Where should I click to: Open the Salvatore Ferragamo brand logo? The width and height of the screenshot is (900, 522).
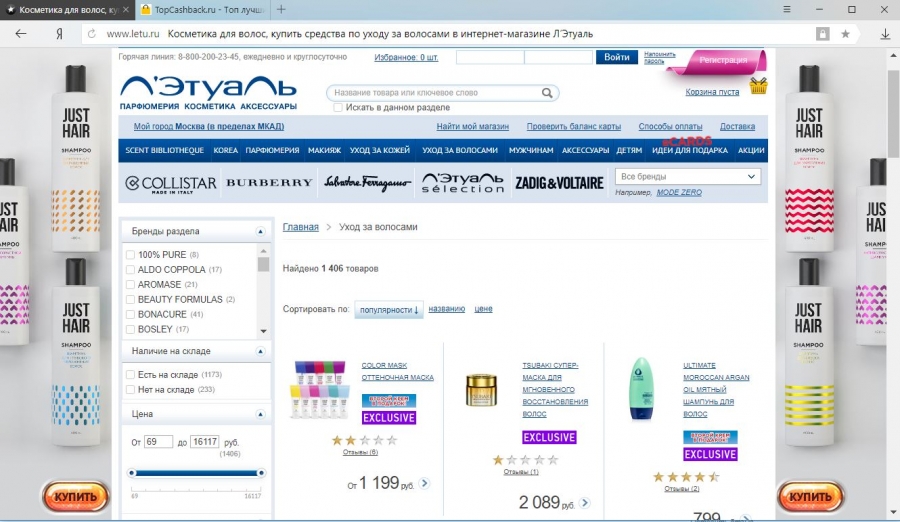[x=367, y=183]
